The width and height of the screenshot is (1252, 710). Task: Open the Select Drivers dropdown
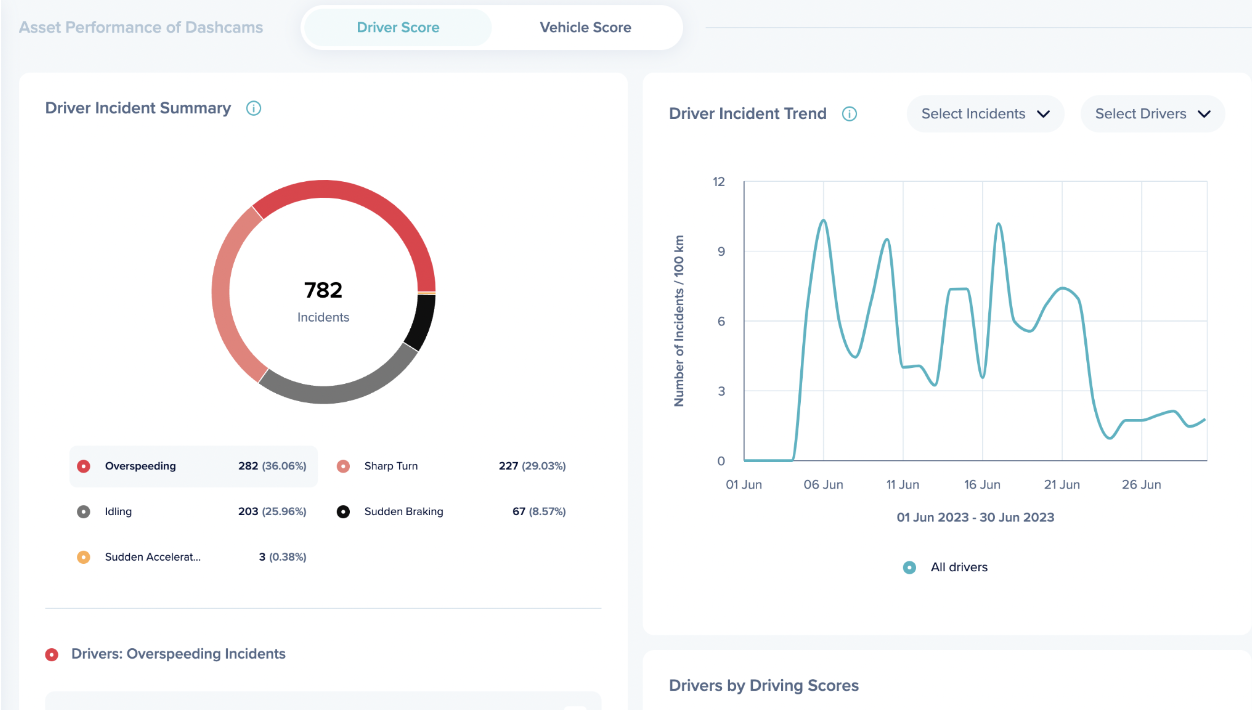tap(1153, 114)
